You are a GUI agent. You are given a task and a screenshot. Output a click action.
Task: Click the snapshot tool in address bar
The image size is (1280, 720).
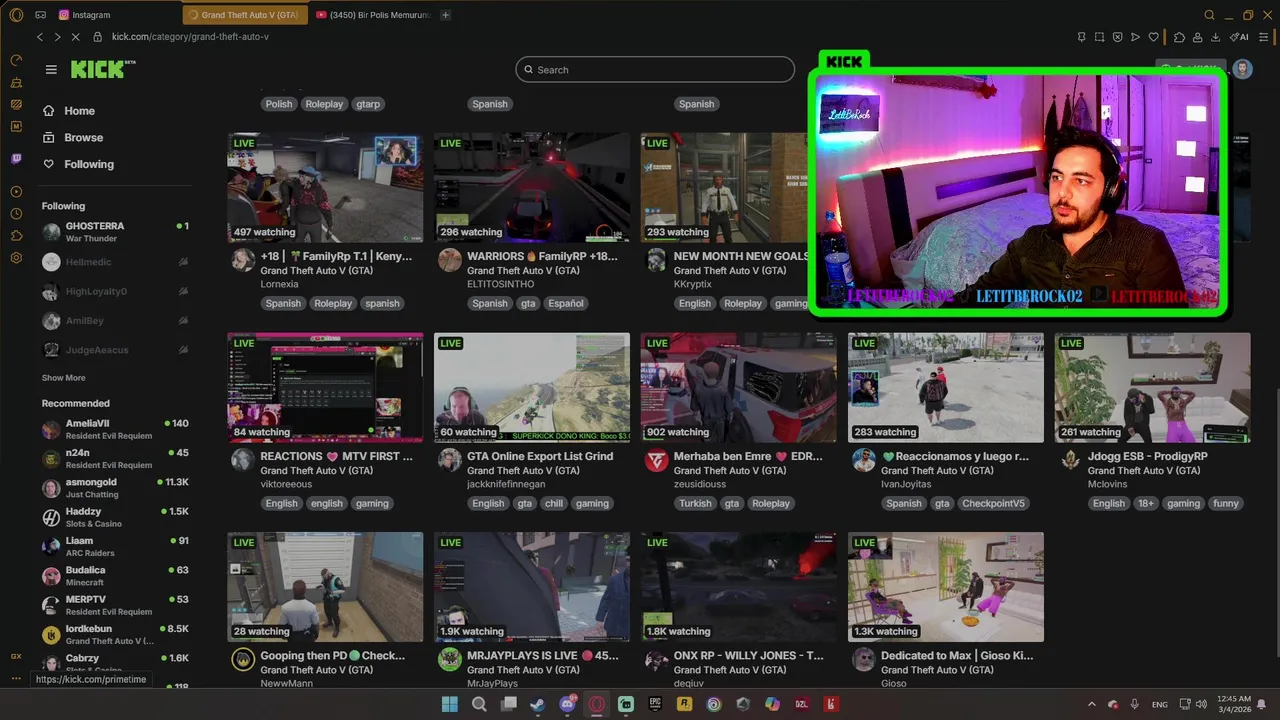pyautogui.click(x=1099, y=37)
